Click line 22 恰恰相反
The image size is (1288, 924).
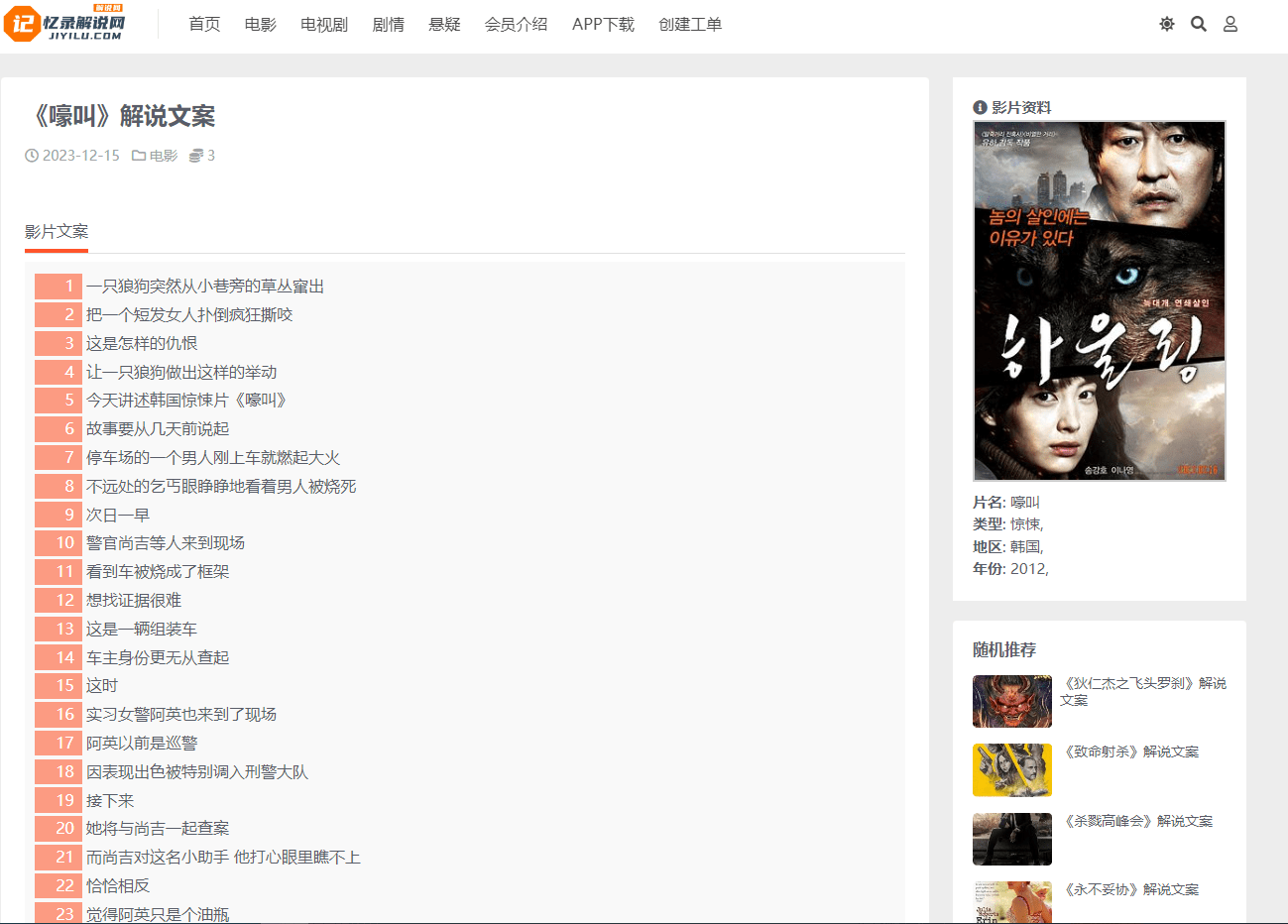click(x=118, y=886)
